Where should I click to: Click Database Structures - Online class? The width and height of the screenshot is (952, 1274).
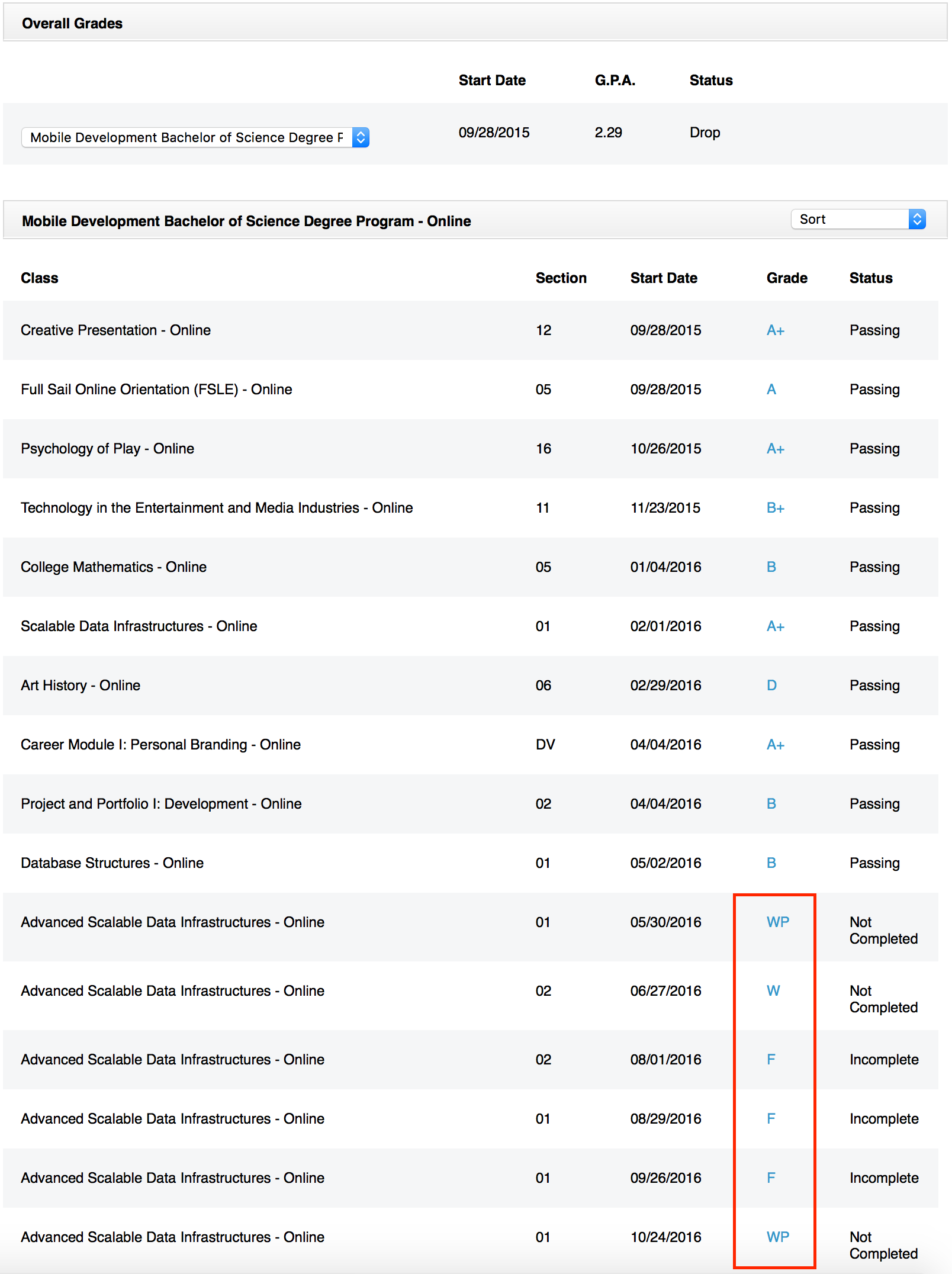click(x=112, y=863)
